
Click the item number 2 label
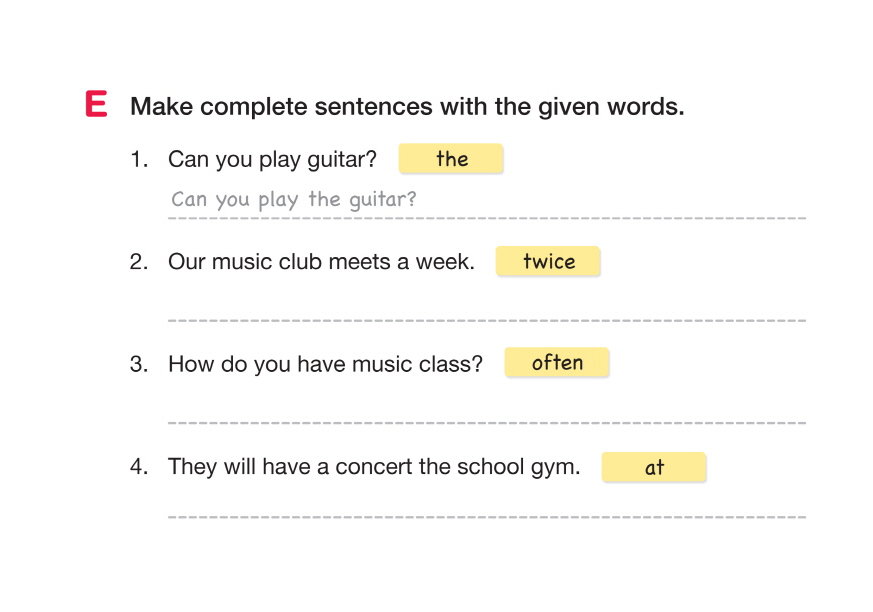[138, 262]
